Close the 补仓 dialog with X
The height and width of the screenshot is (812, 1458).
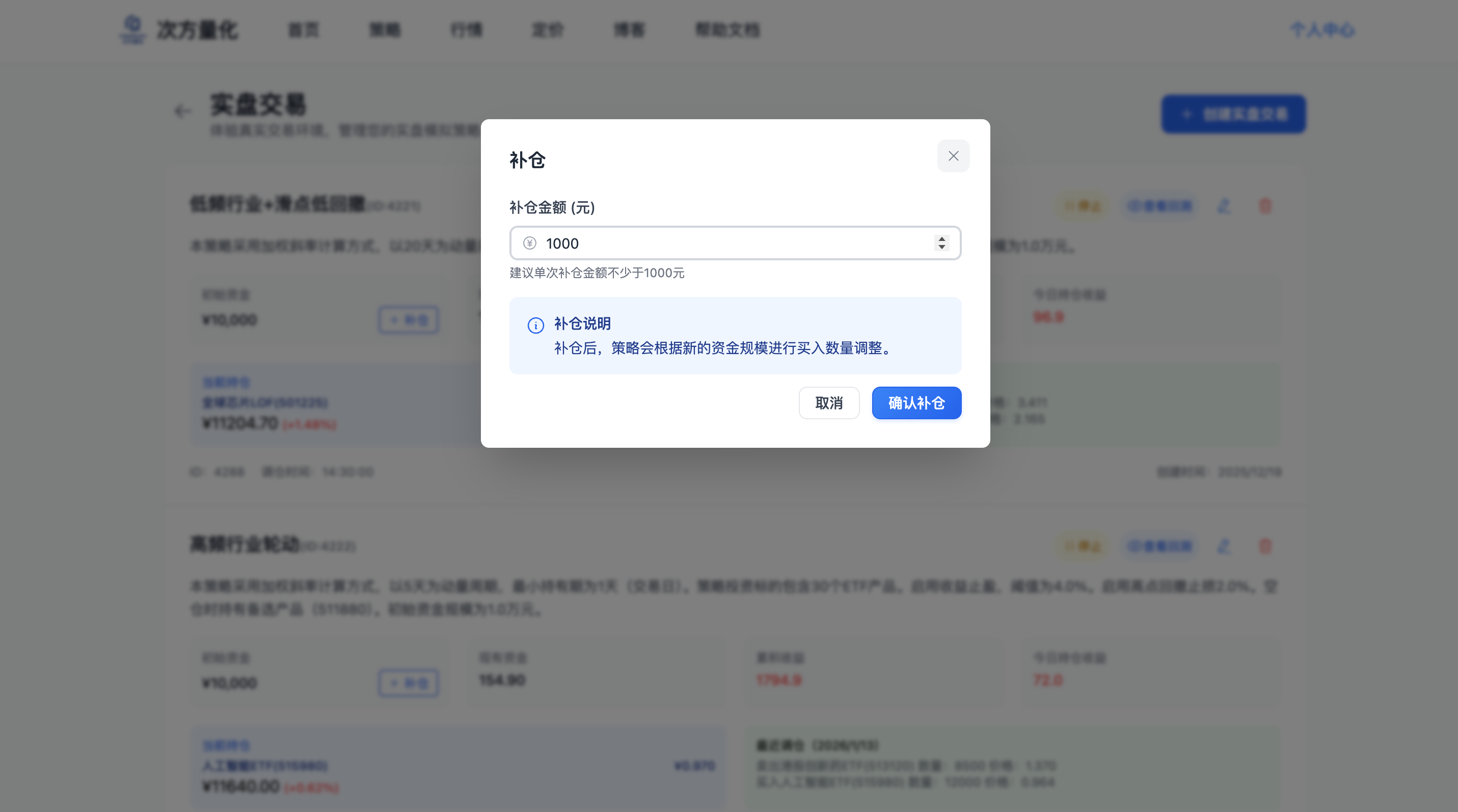pyautogui.click(x=953, y=156)
